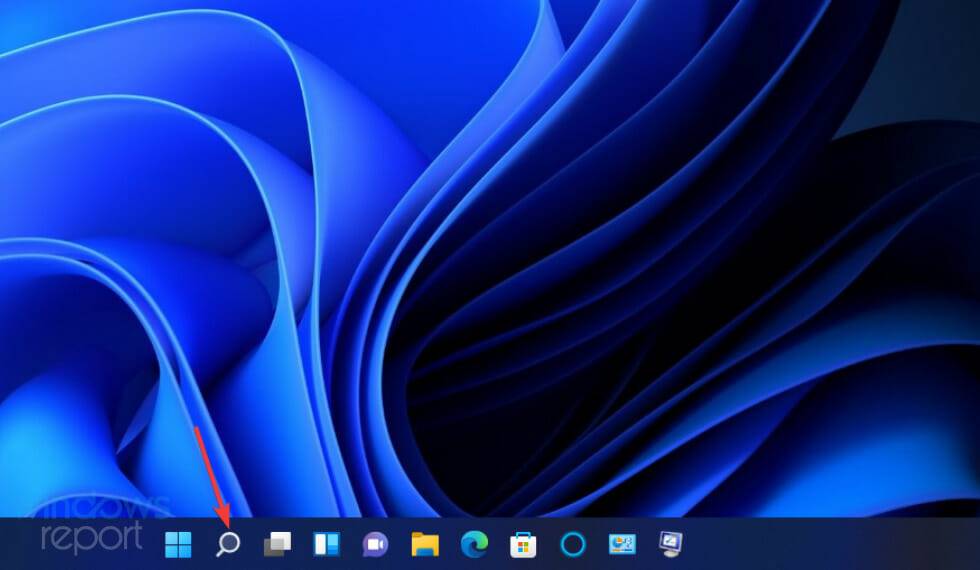Launch Microsoft Edge browser
The image size is (980, 570).
coord(474,544)
